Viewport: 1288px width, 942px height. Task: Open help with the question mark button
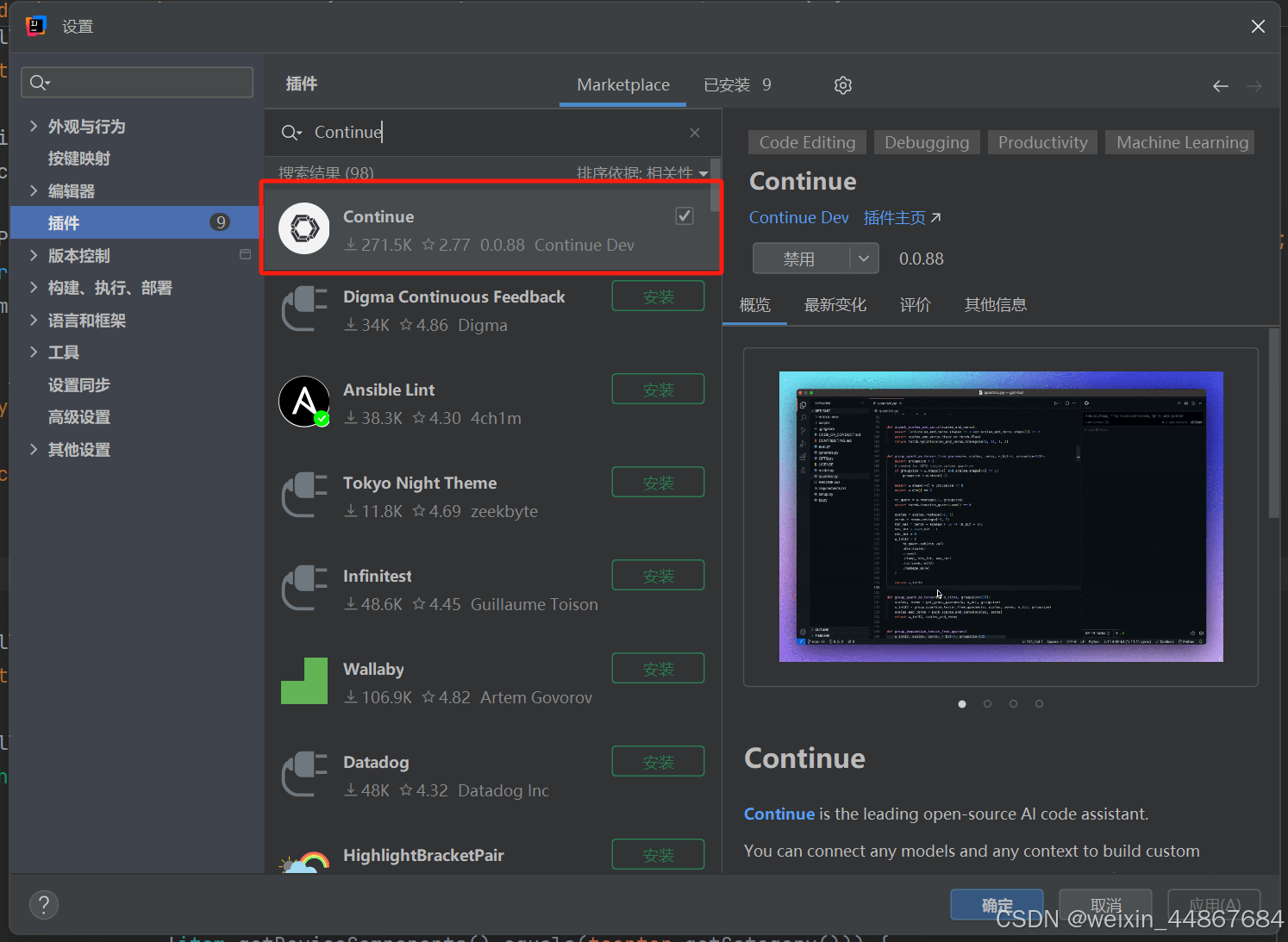pos(44,905)
